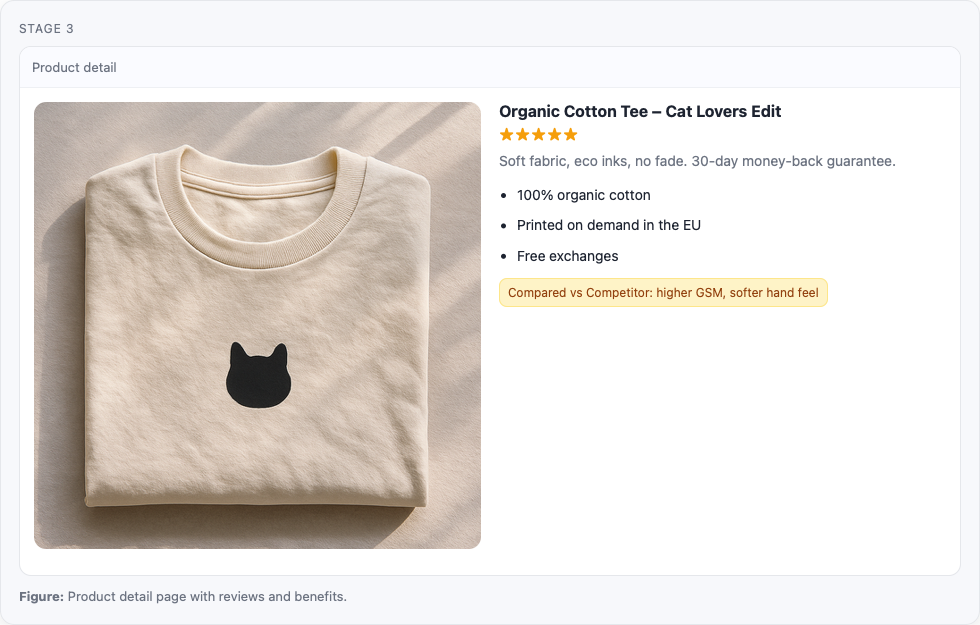Click the 'Organic Cotton Tee' product title

[x=640, y=112]
